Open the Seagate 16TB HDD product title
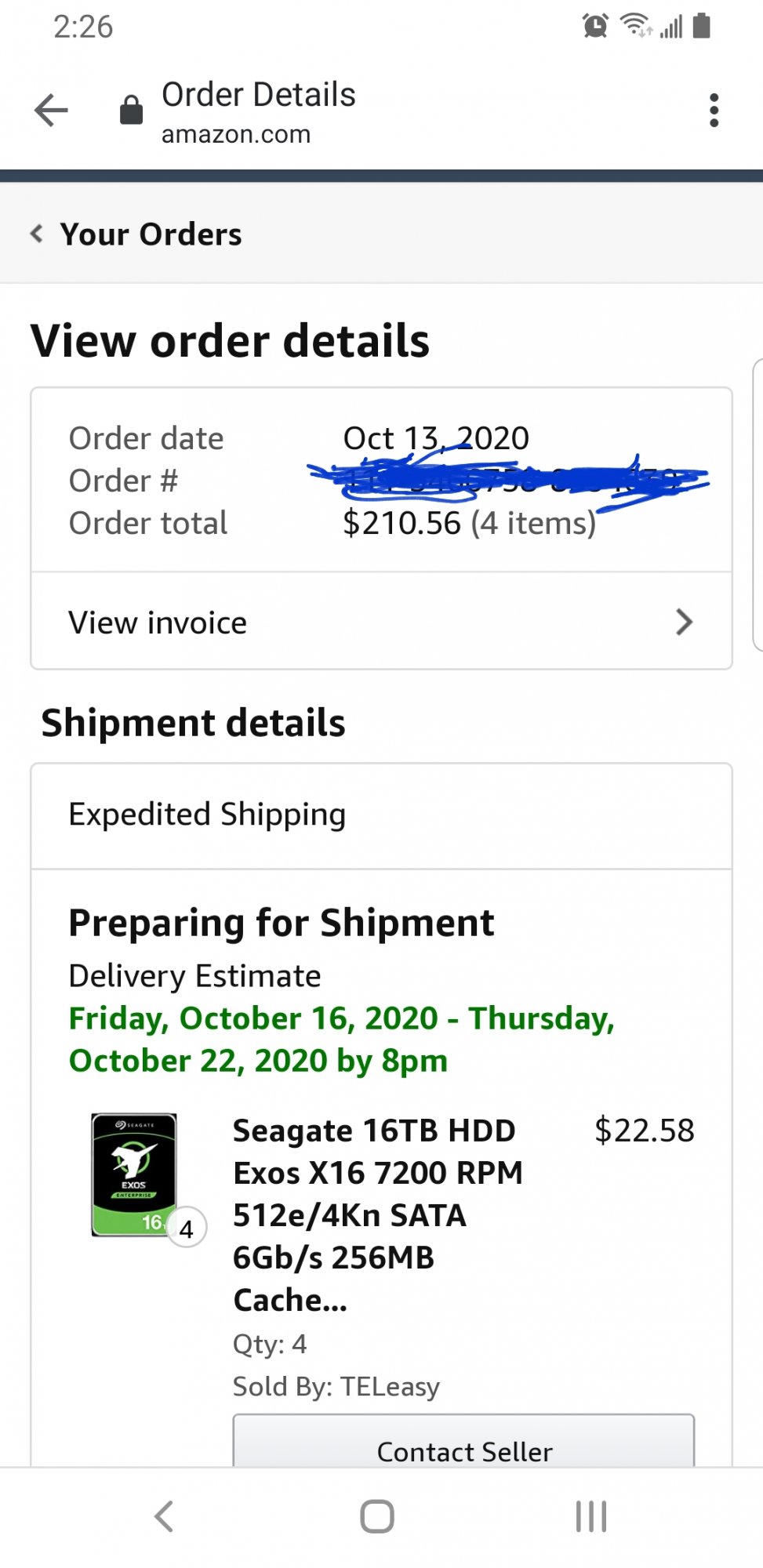The image size is (763, 1568). (x=378, y=1214)
